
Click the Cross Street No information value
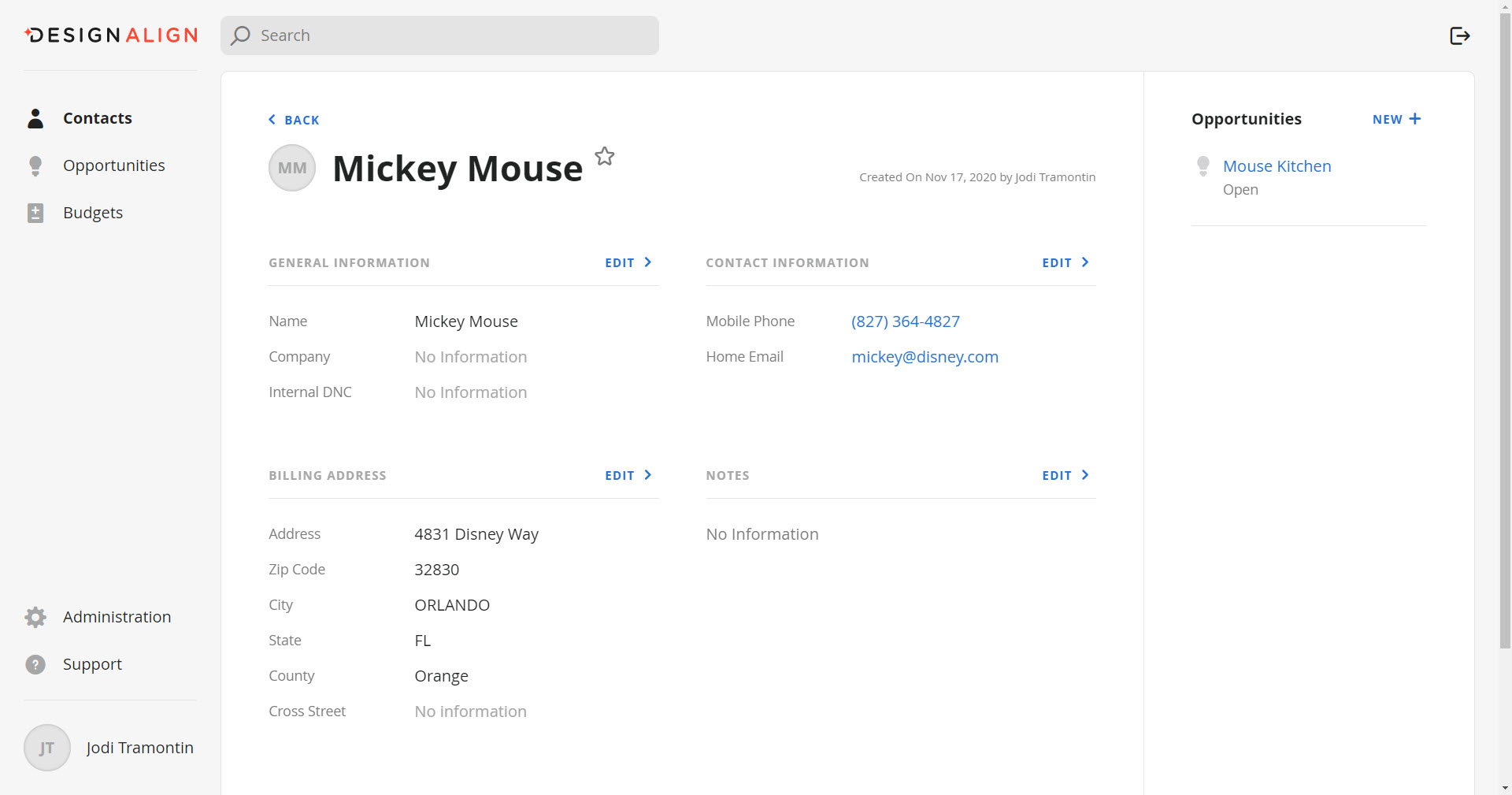pyautogui.click(x=471, y=711)
